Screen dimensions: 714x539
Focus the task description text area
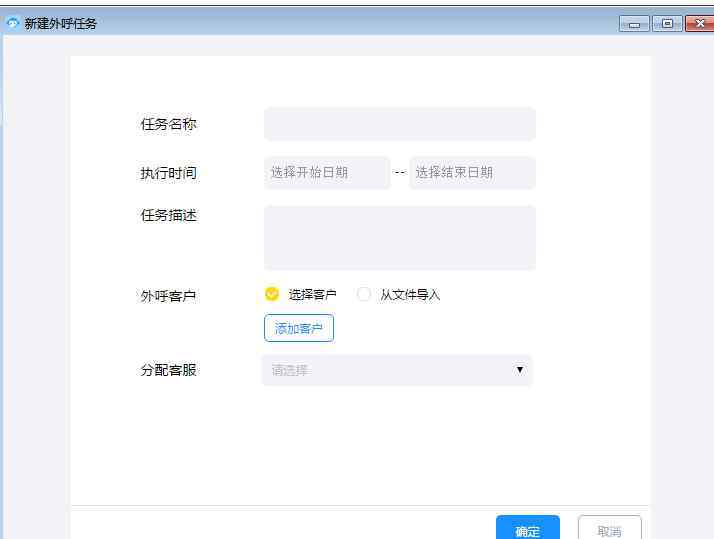[399, 238]
